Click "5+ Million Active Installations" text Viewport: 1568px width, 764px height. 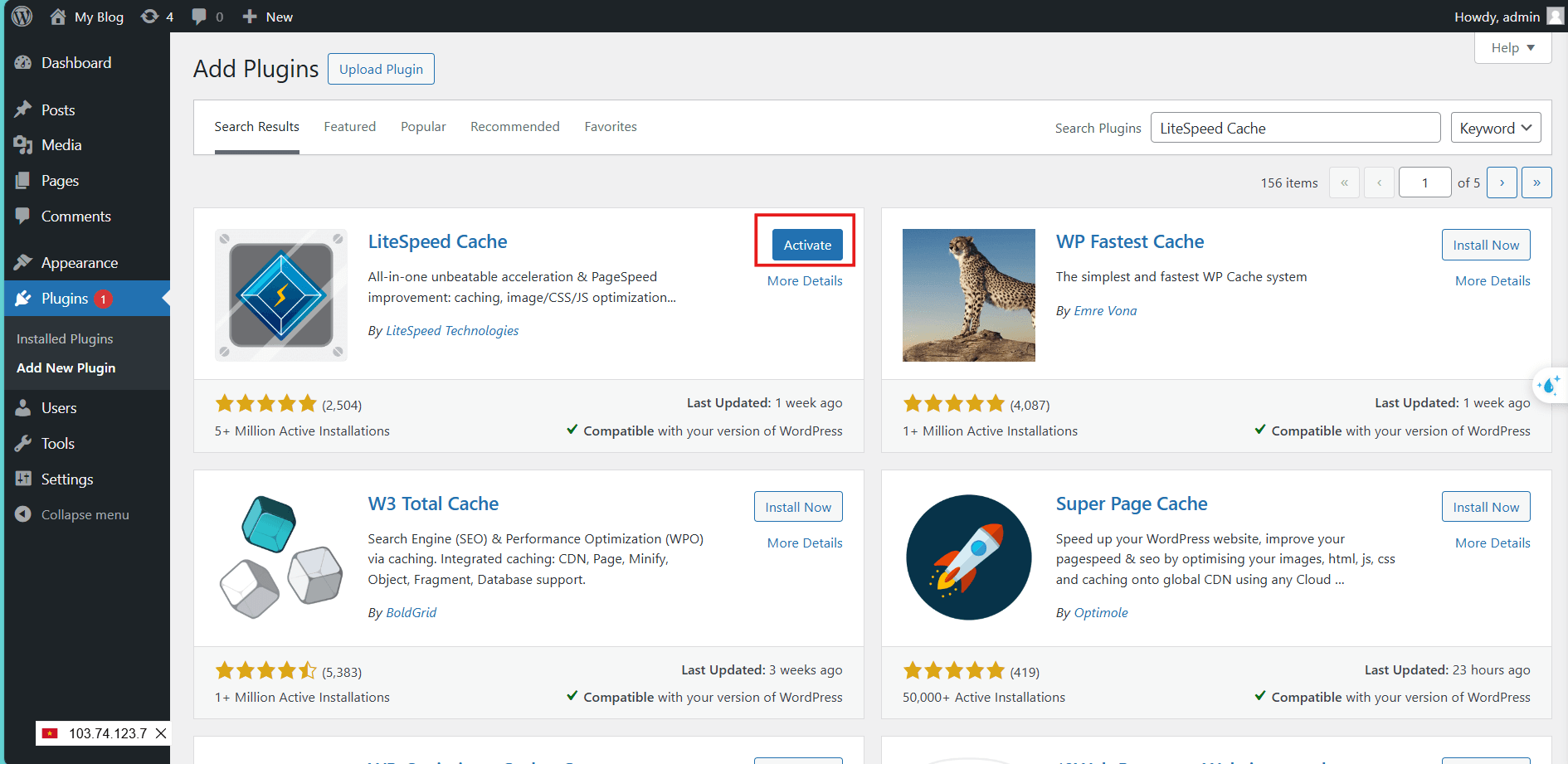(302, 431)
